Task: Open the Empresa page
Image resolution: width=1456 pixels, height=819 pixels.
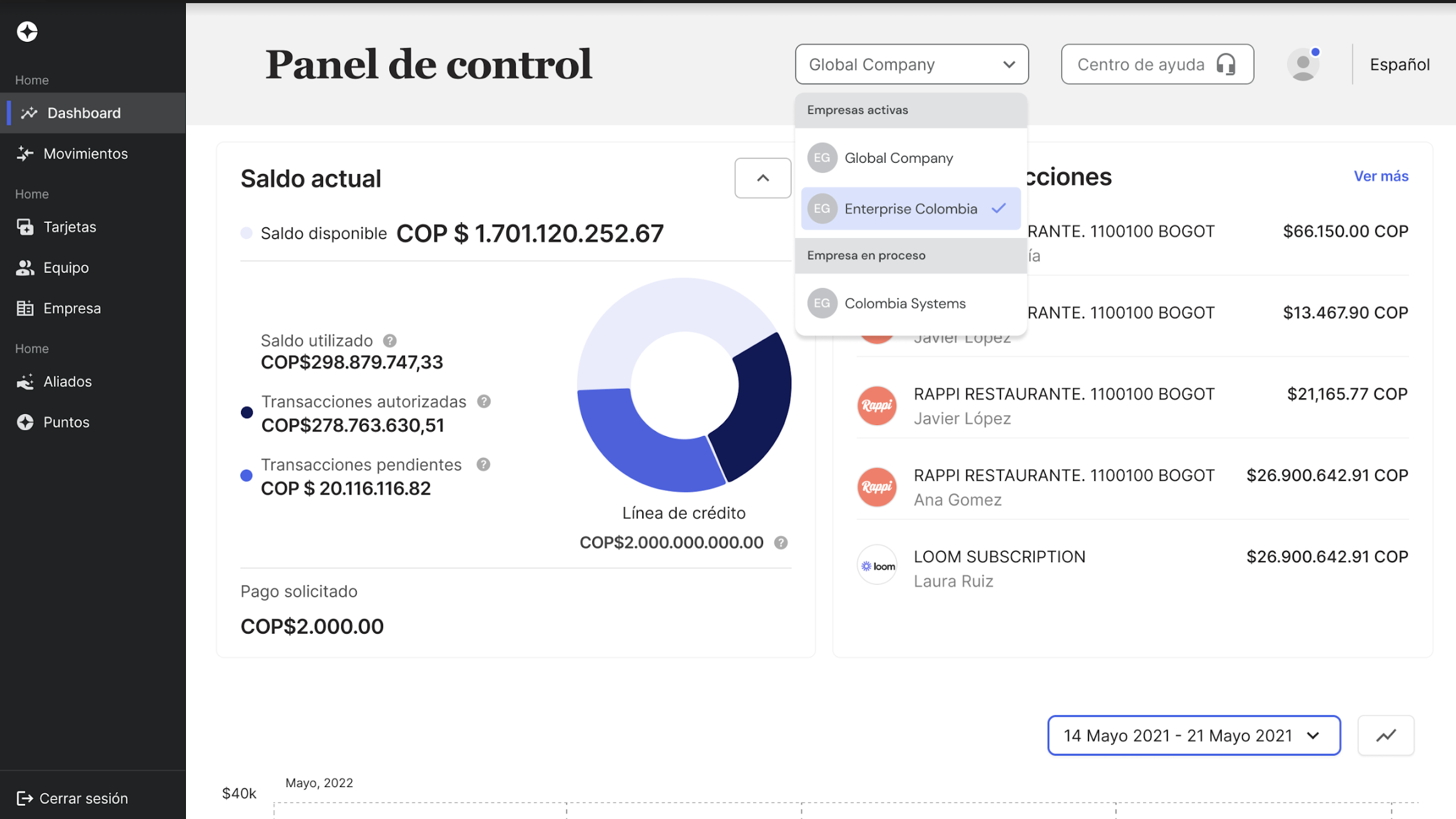Action: [x=93, y=308]
